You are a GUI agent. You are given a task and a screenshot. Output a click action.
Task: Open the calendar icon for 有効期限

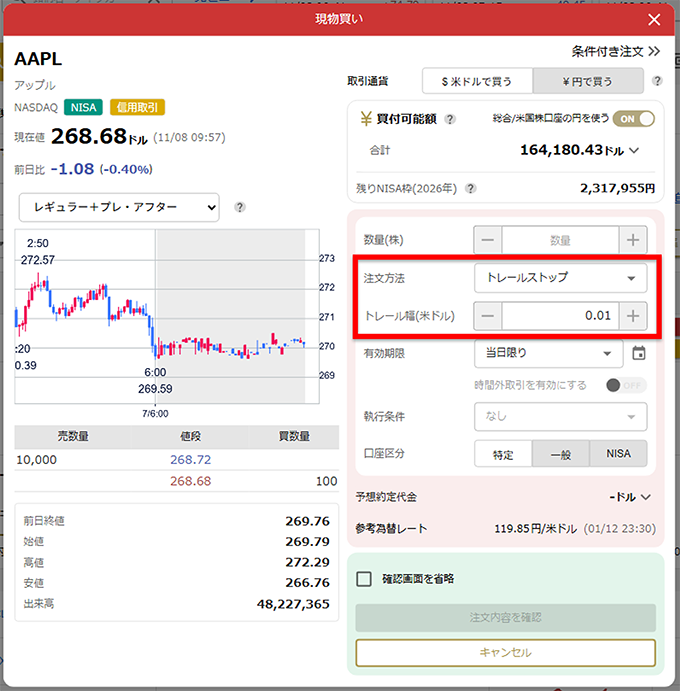pos(639,353)
